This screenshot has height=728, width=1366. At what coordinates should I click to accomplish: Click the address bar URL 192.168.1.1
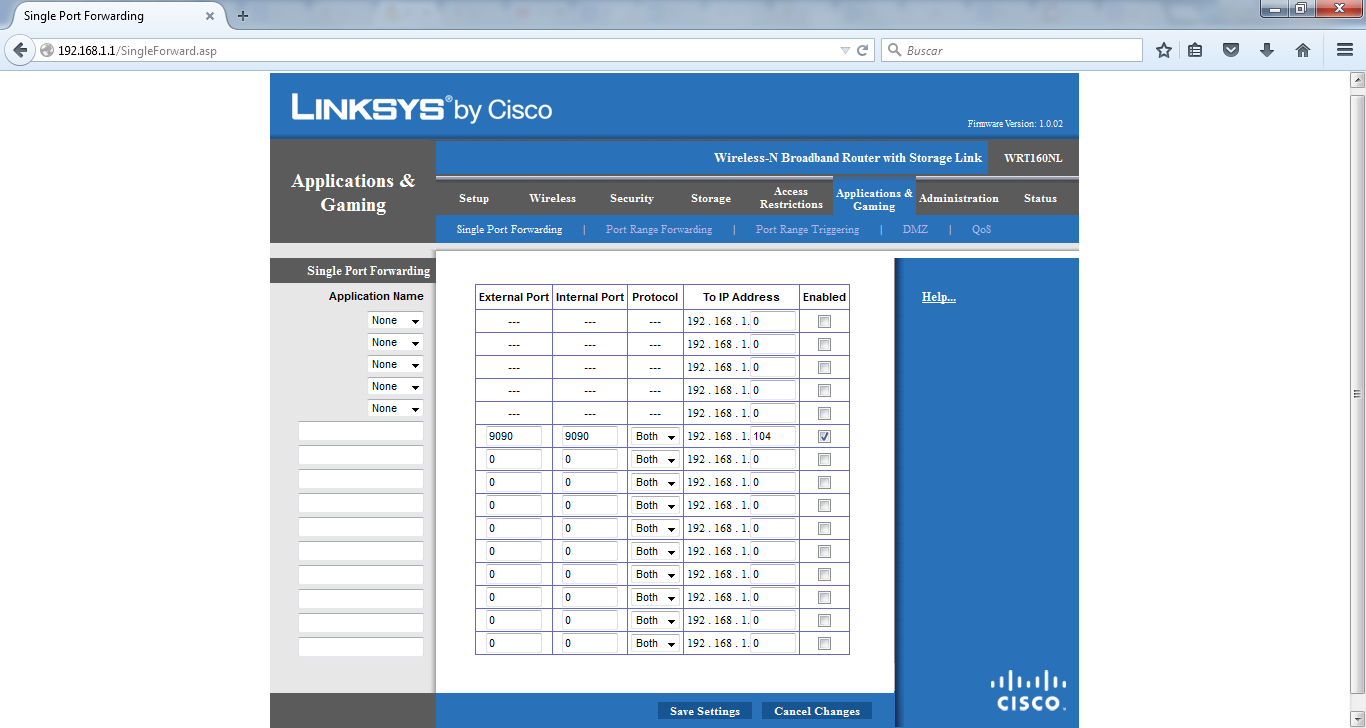coord(138,50)
